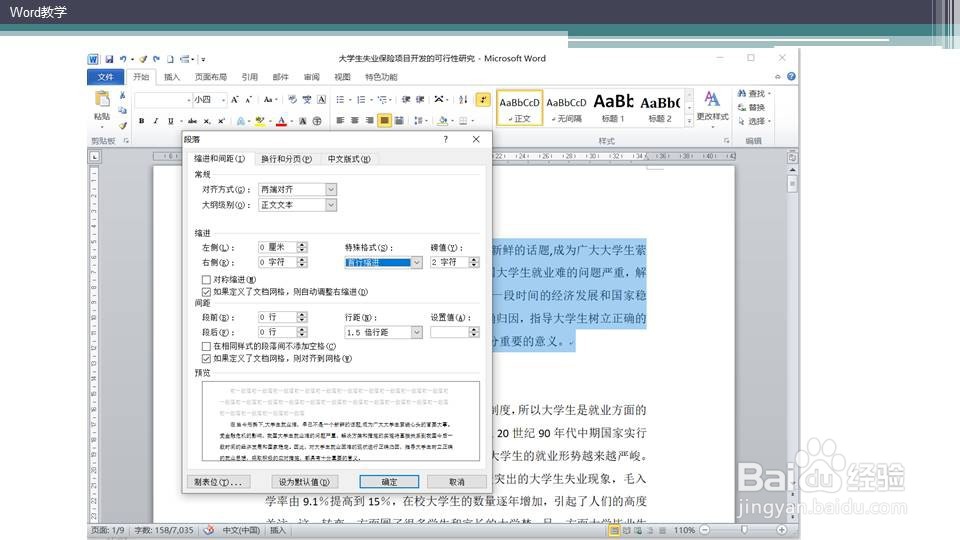Apply Underline formatting button
Viewport: 960px width, 540px height.
click(170, 121)
